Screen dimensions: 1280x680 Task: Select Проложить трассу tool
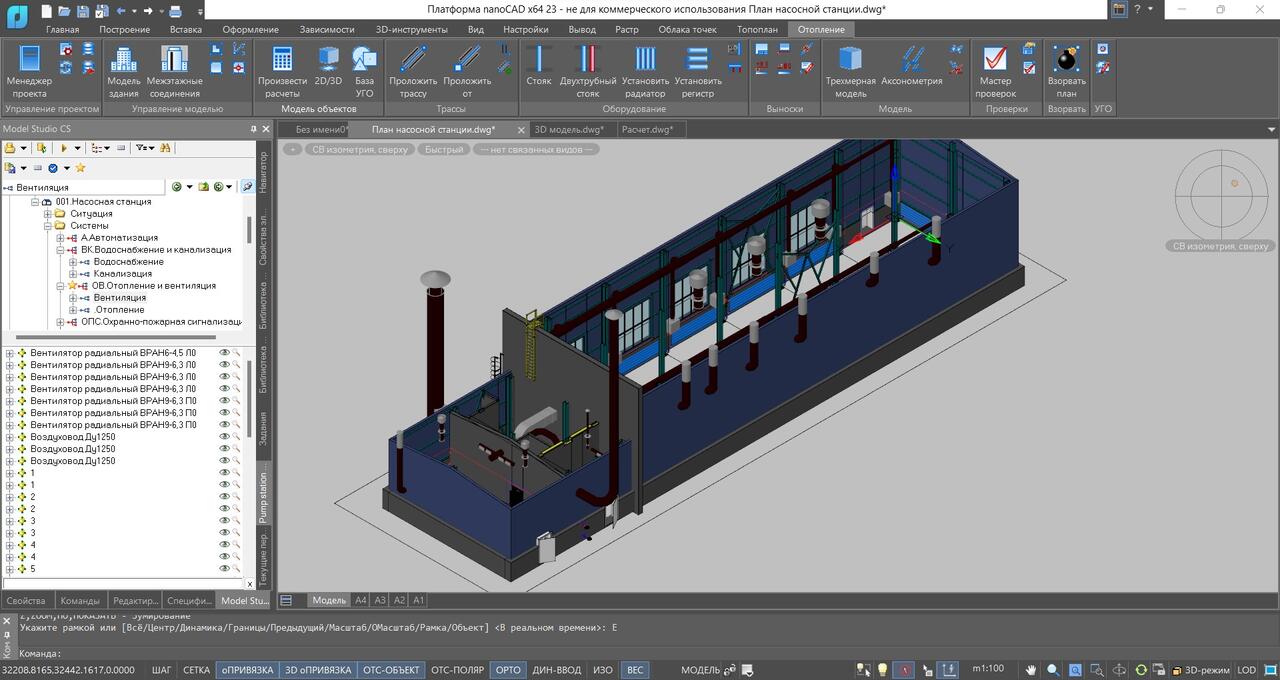click(413, 70)
